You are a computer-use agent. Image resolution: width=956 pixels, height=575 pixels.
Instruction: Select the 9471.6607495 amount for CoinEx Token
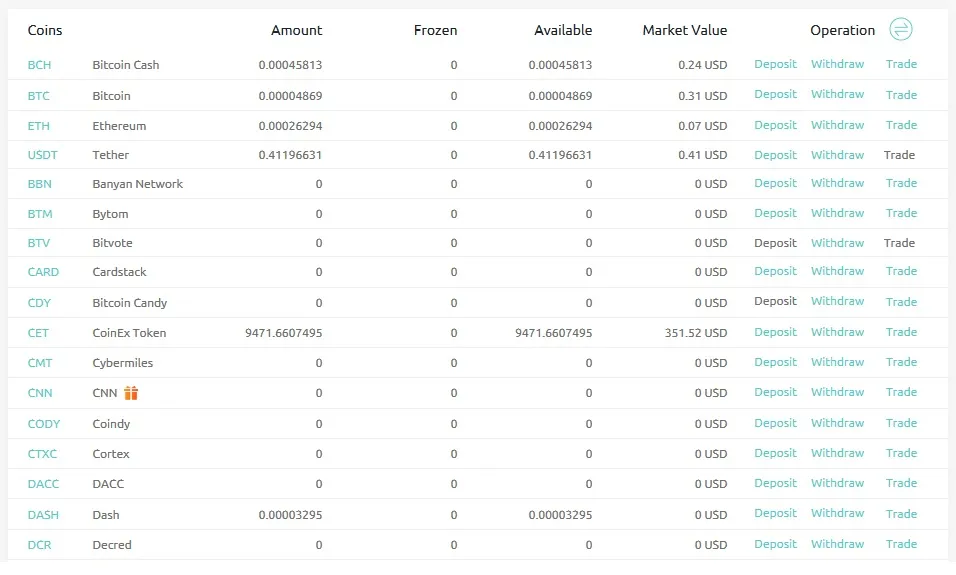point(284,333)
